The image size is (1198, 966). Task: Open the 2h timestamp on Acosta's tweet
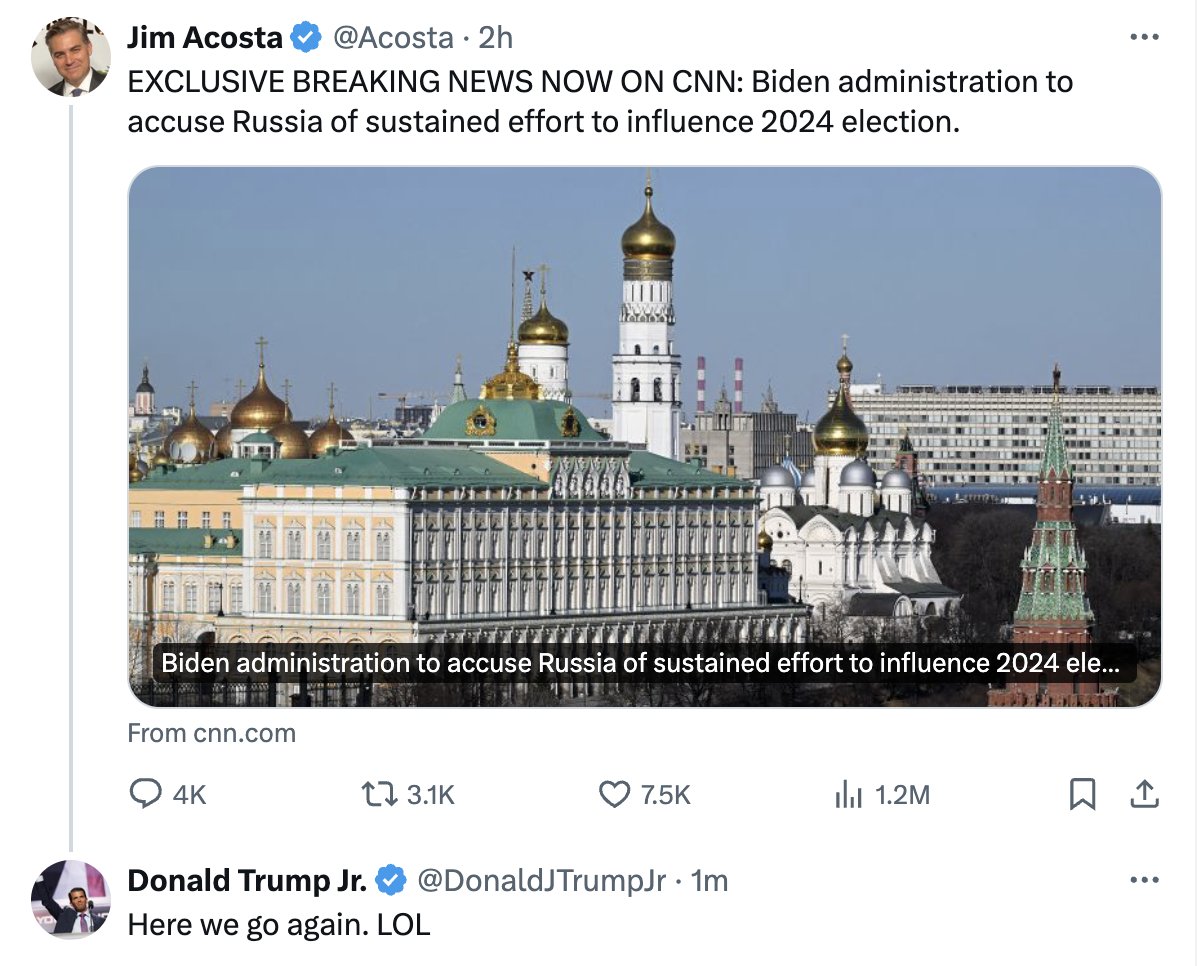pyautogui.click(x=495, y=38)
